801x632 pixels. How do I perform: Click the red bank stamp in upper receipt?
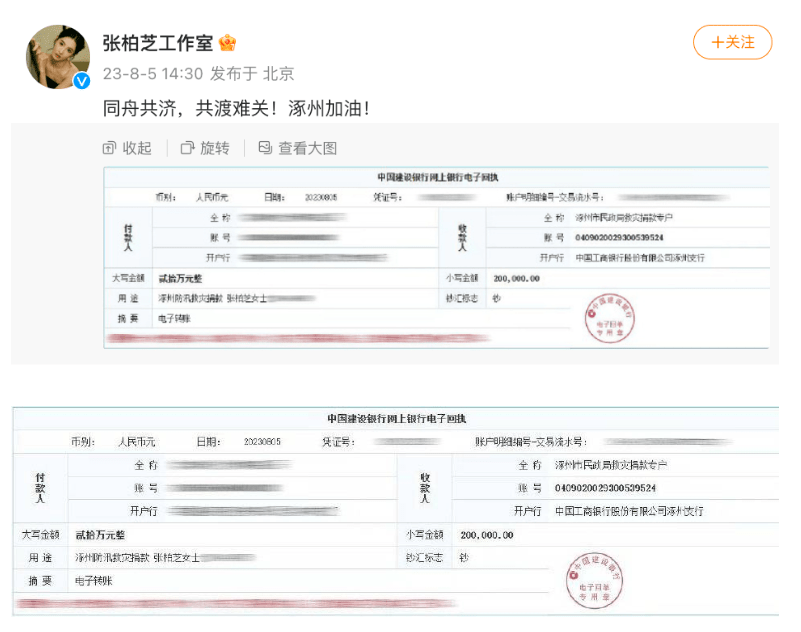click(609, 317)
